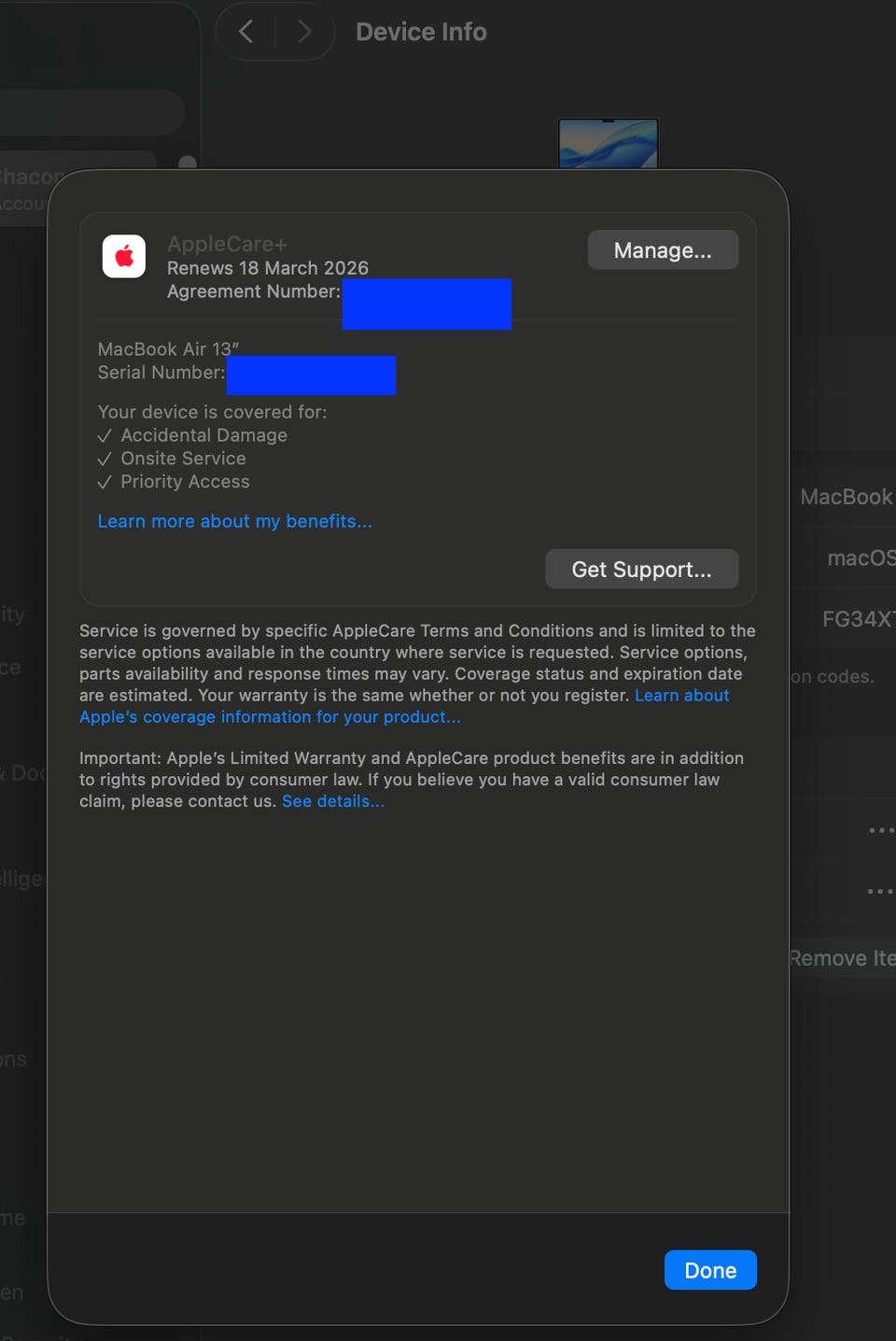Click the Get Support... button
This screenshot has height=1341, width=896.
[x=641, y=569]
